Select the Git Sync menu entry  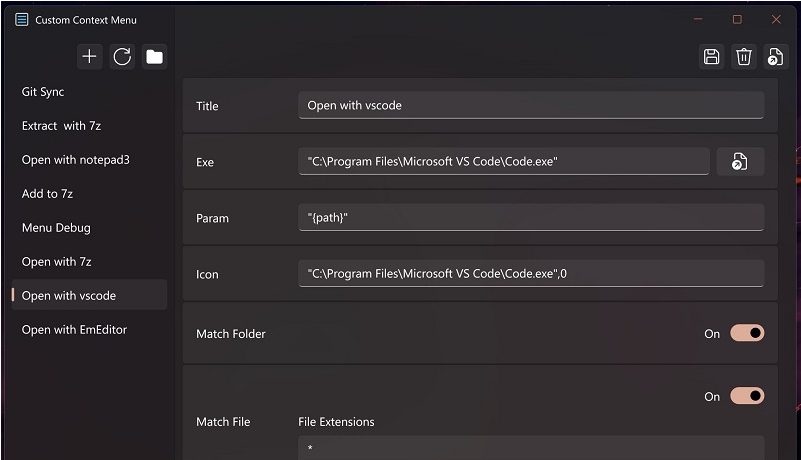tap(43, 92)
